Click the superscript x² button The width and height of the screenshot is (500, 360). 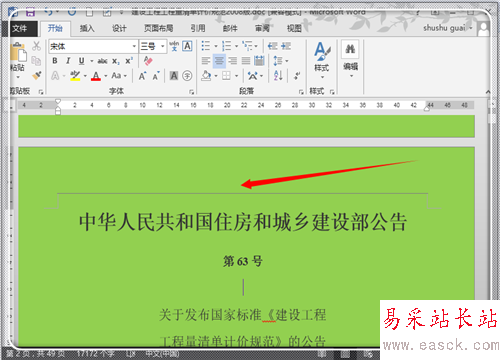(x=129, y=61)
